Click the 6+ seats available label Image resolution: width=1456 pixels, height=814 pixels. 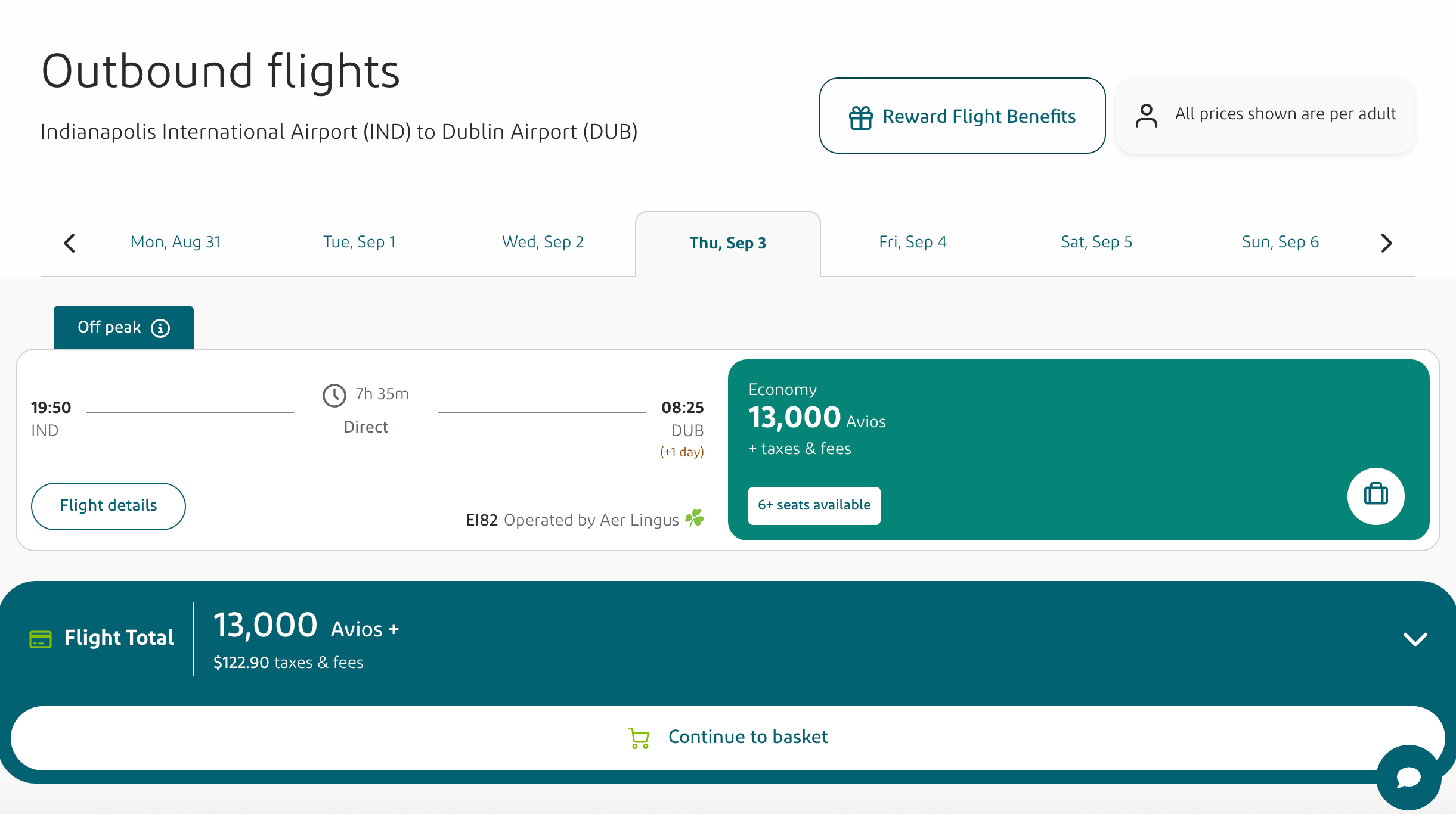click(x=814, y=505)
